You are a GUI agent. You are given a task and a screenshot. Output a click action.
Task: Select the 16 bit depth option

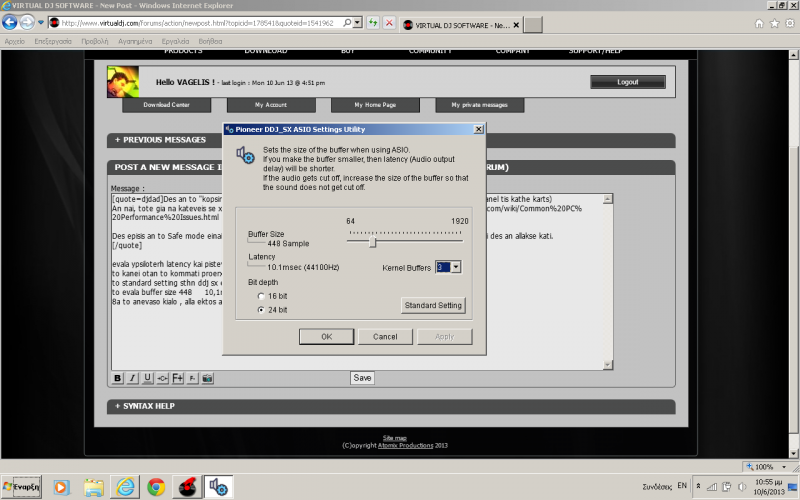261,296
